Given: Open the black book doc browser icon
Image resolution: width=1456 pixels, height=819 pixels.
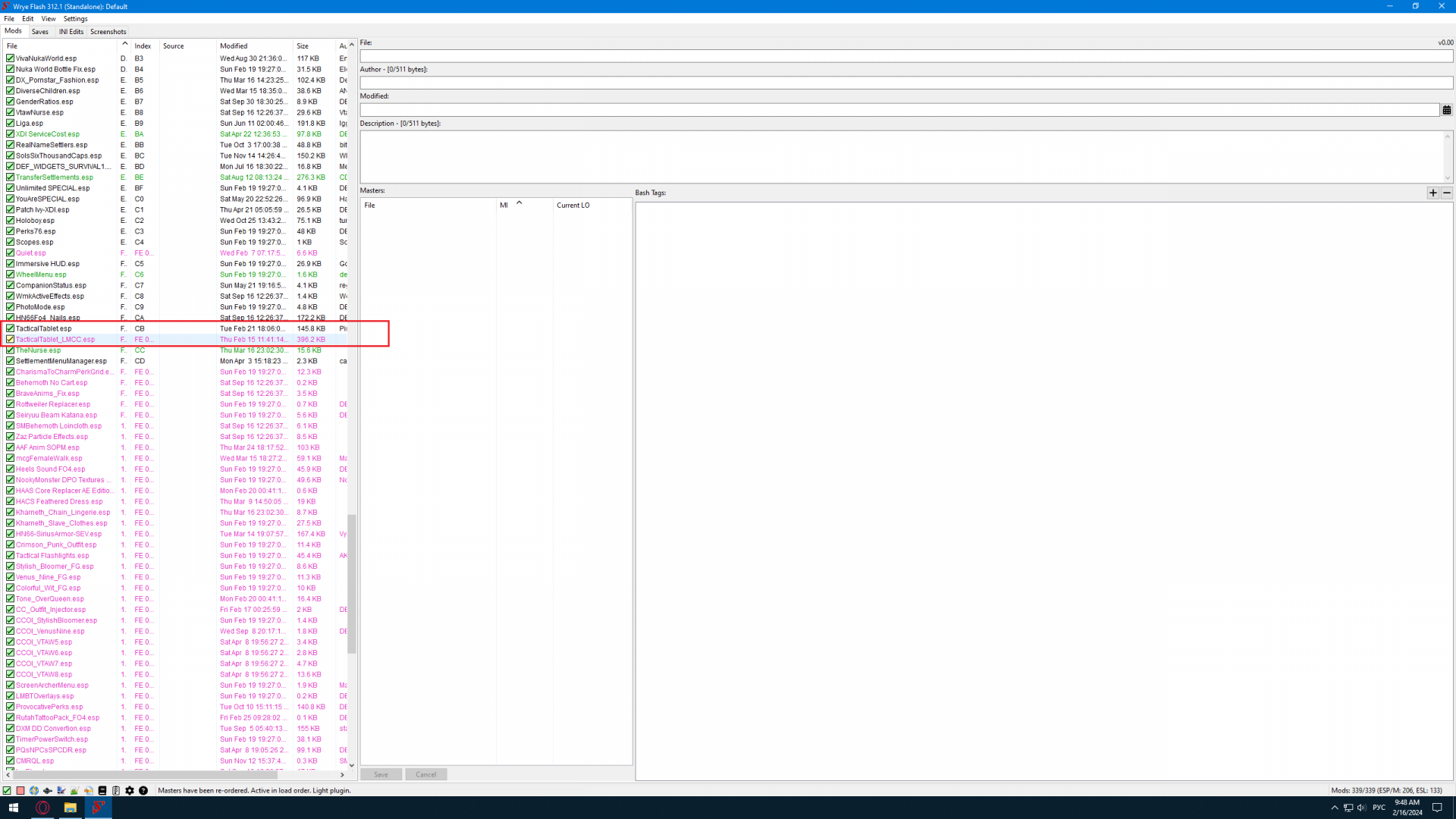Looking at the screenshot, I should (x=102, y=790).
